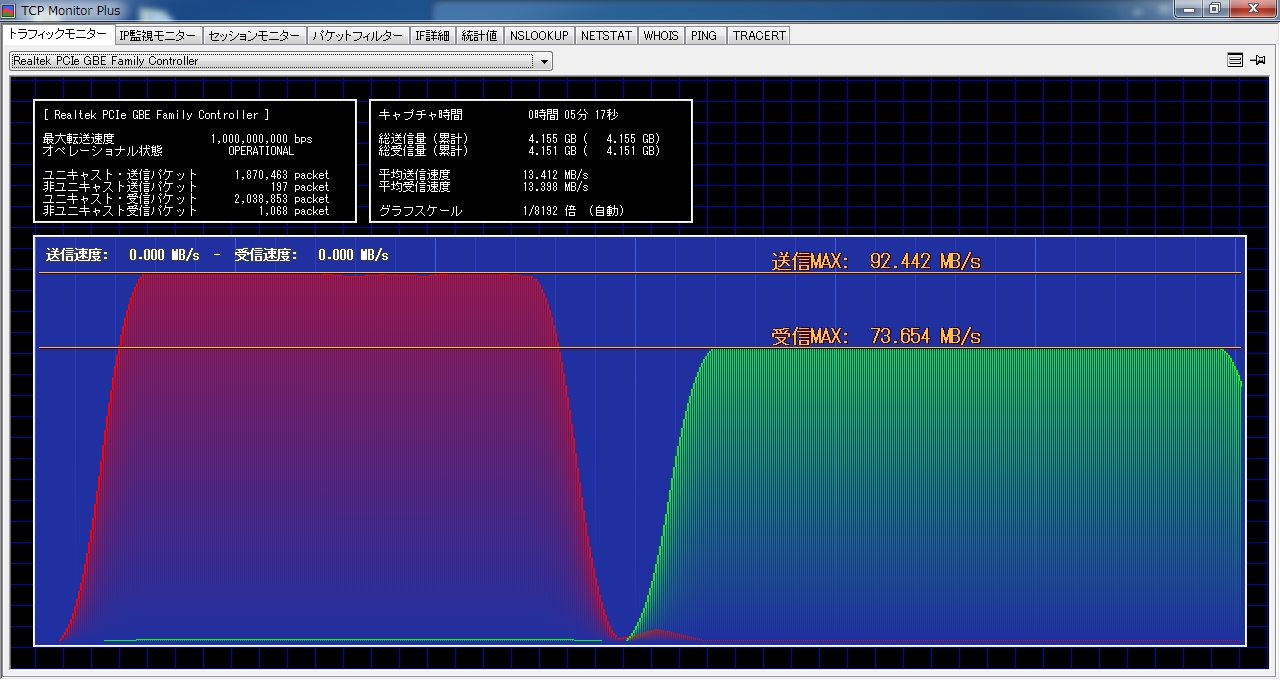Close the TCP Monitor Plus window

point(1253,9)
